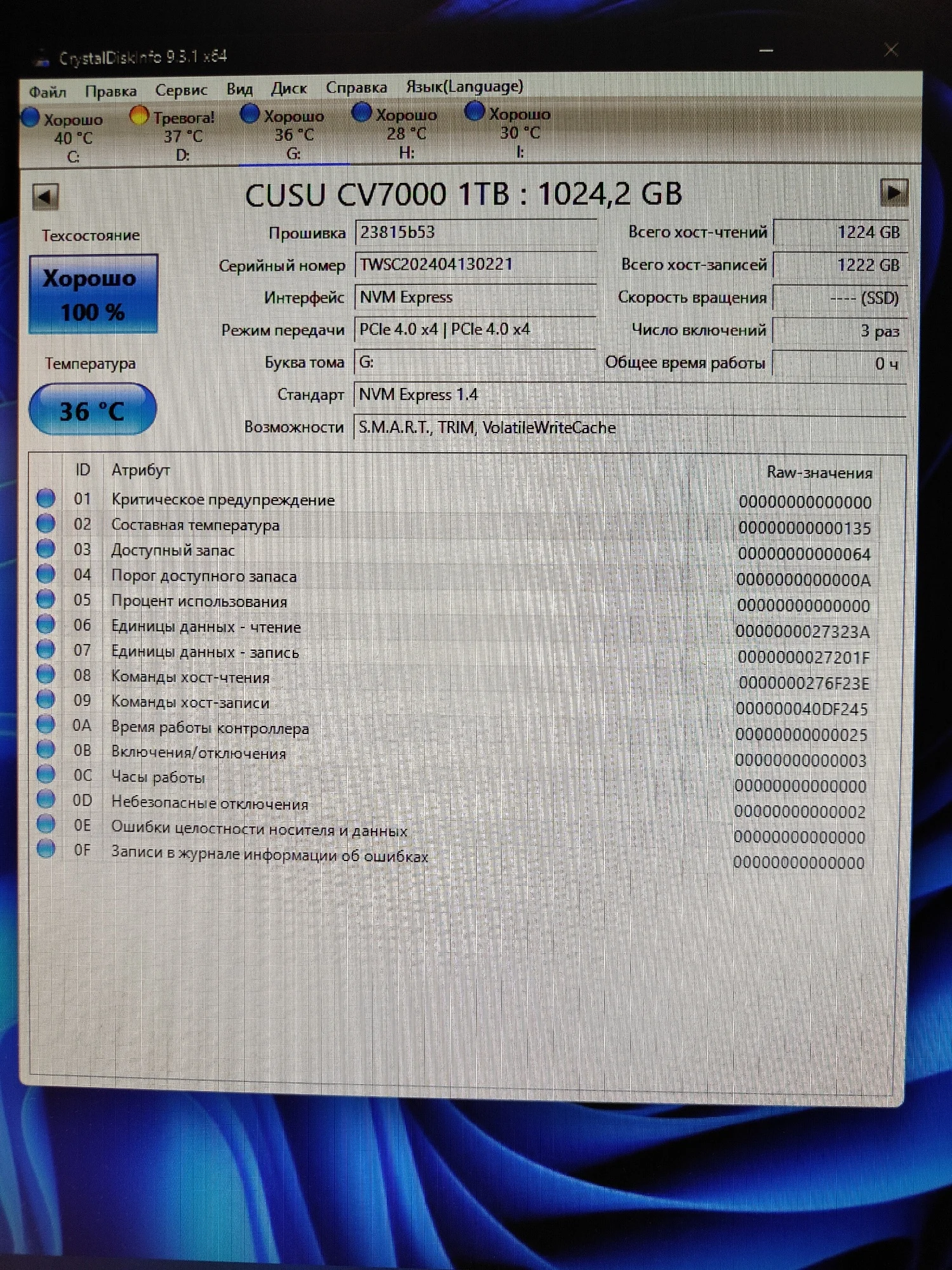Click the Хорошо 100 % health status button

click(93, 294)
